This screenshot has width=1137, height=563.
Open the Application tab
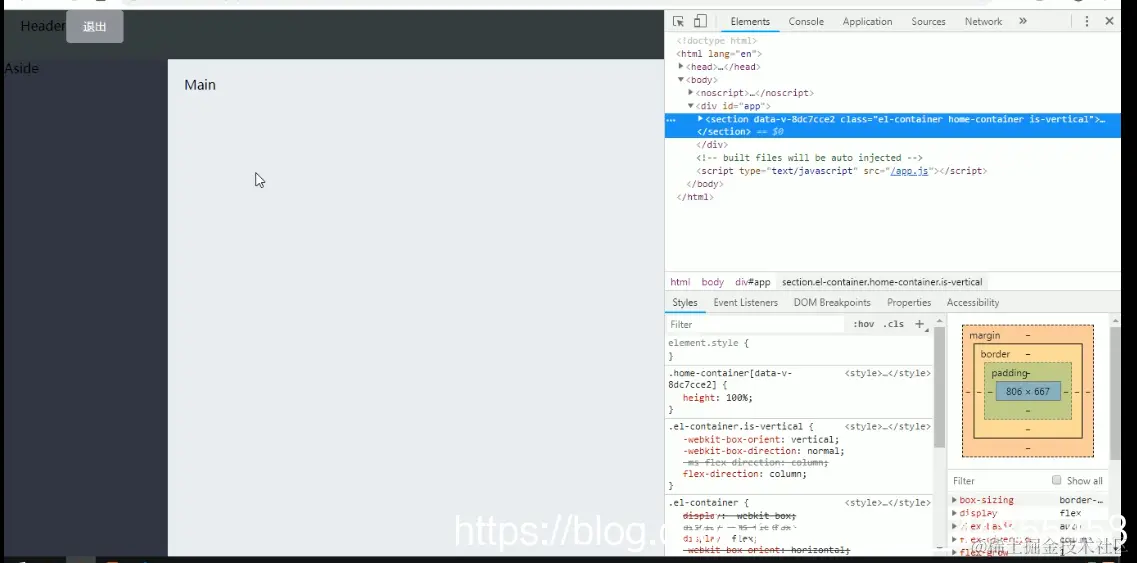tap(867, 22)
